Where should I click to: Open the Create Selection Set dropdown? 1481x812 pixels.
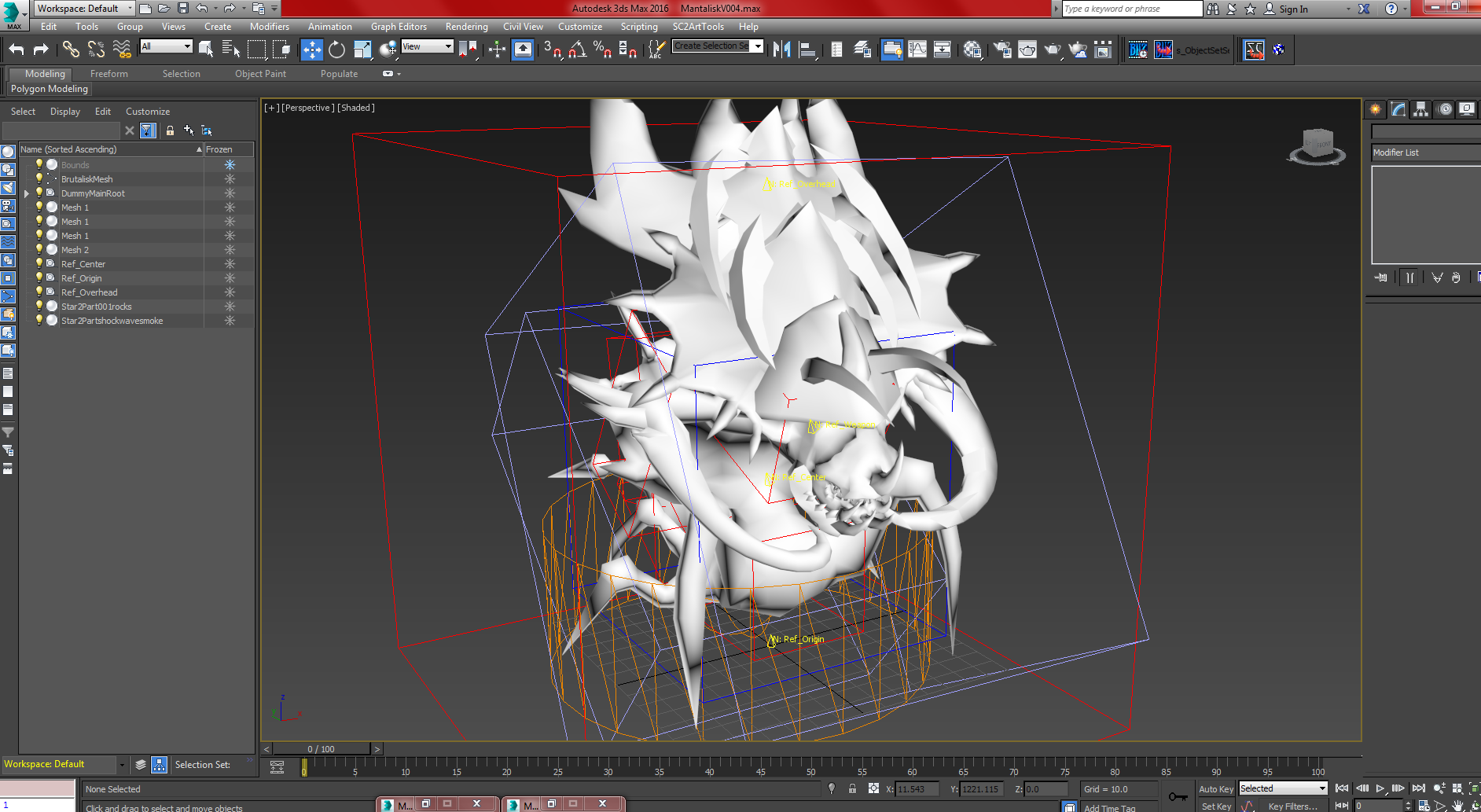pyautogui.click(x=718, y=46)
